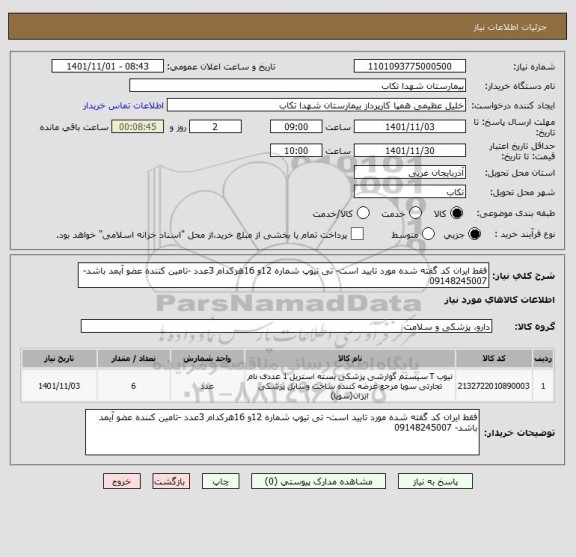Select the خدمت radio button
This screenshot has height=557, width=576.
(x=415, y=213)
